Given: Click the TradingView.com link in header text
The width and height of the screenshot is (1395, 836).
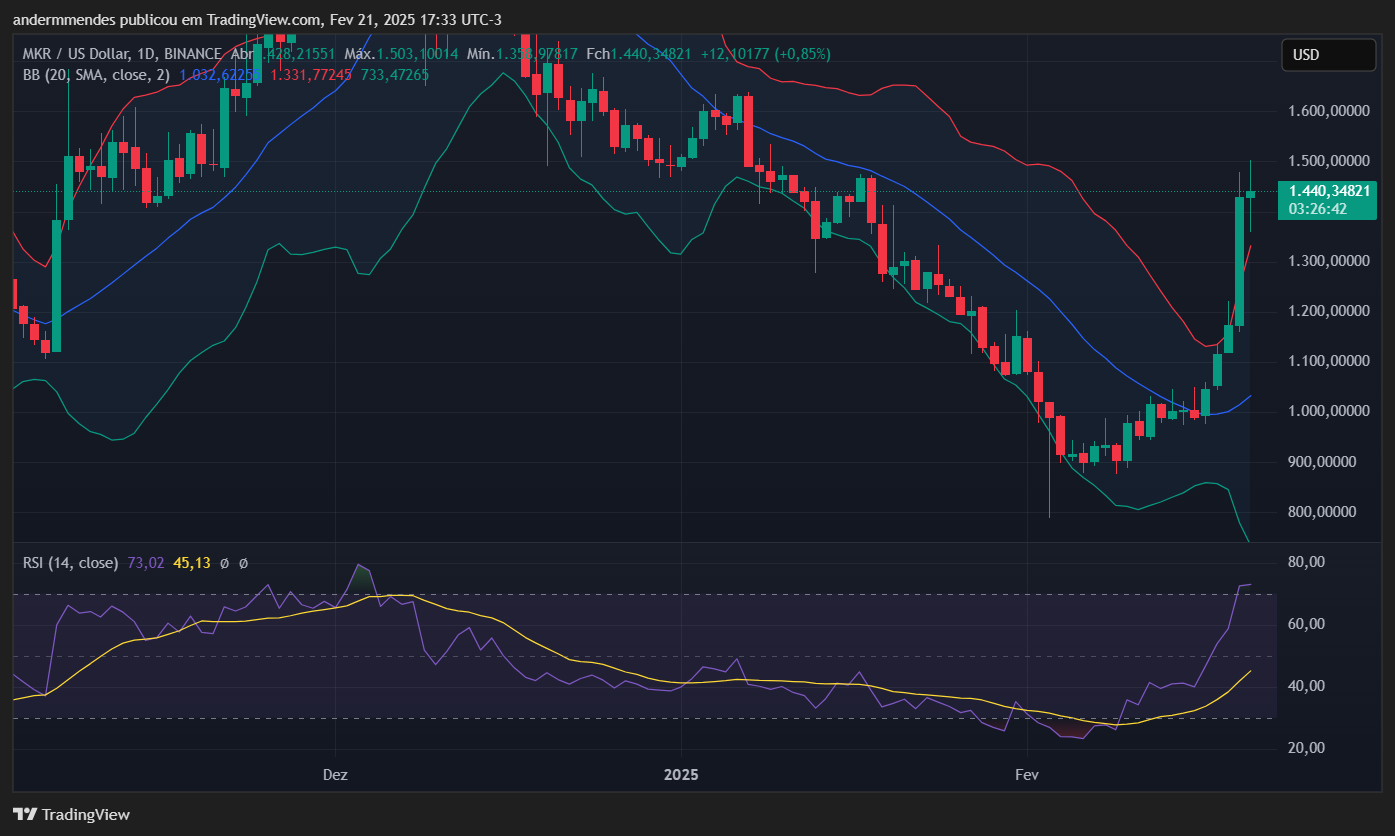Looking at the screenshot, I should (x=264, y=20).
